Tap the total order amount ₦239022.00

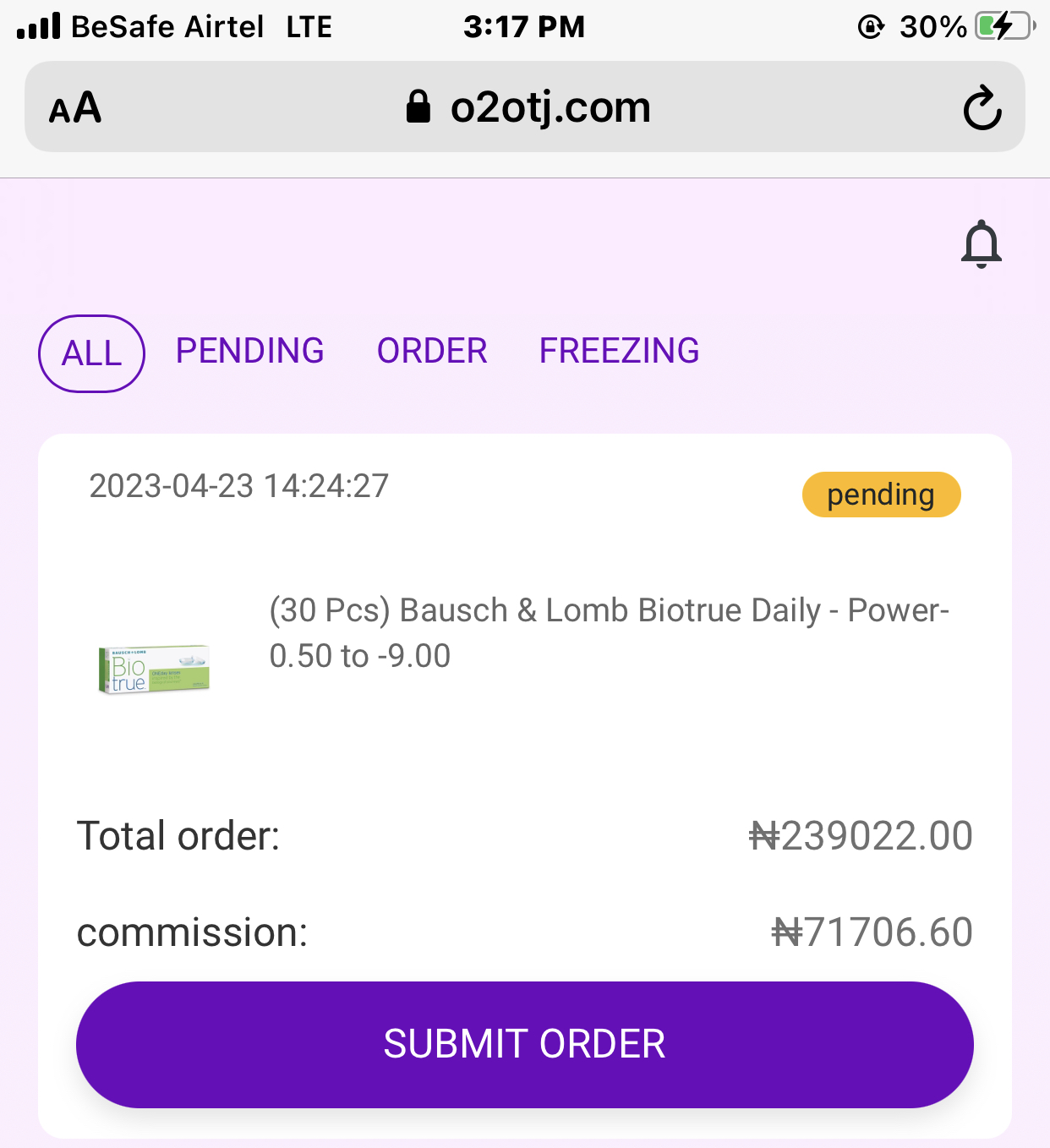pyautogui.click(x=861, y=836)
